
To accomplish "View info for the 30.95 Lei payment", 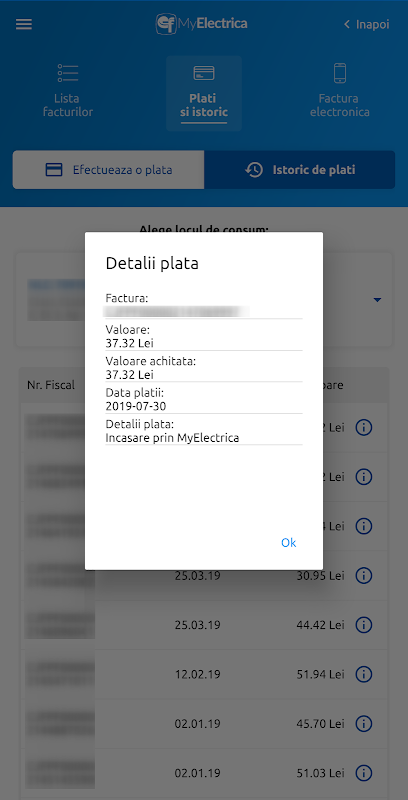I will click(x=364, y=576).
